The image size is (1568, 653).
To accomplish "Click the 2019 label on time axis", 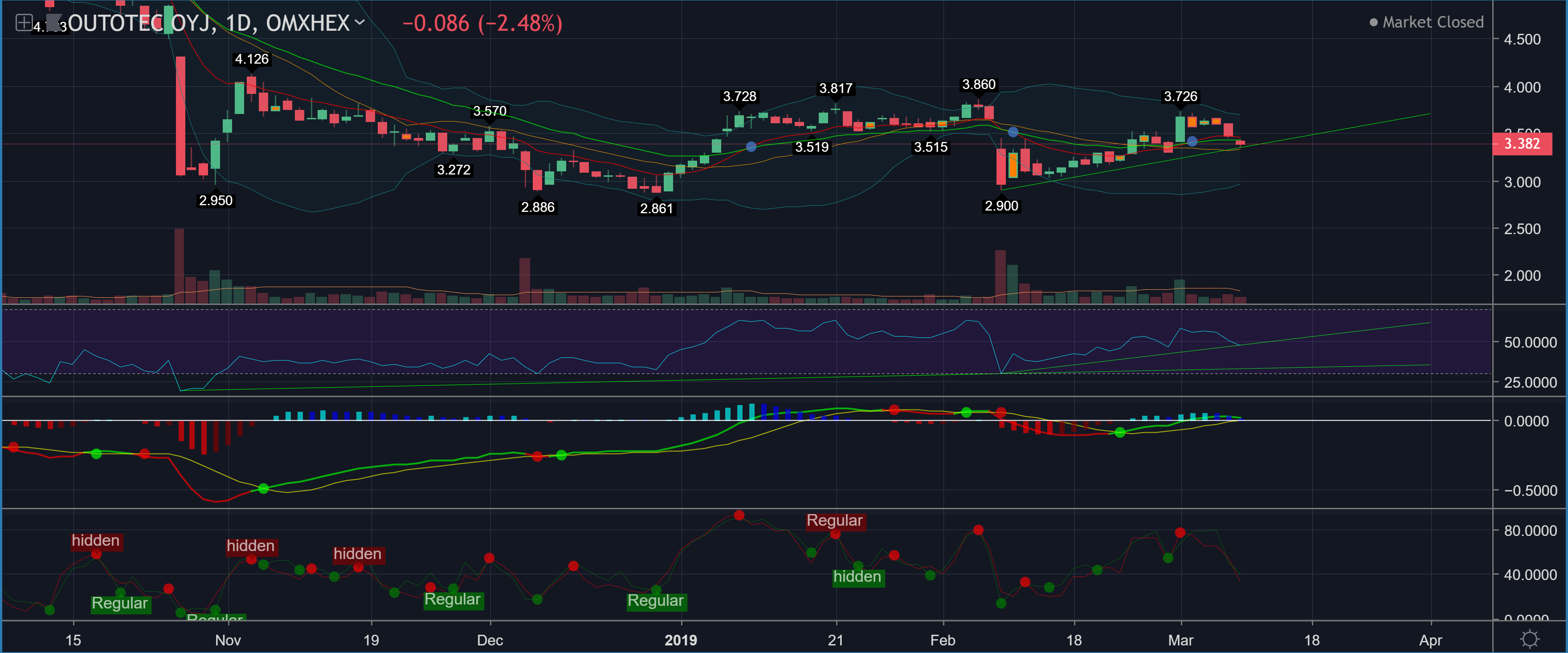I will pos(681,640).
